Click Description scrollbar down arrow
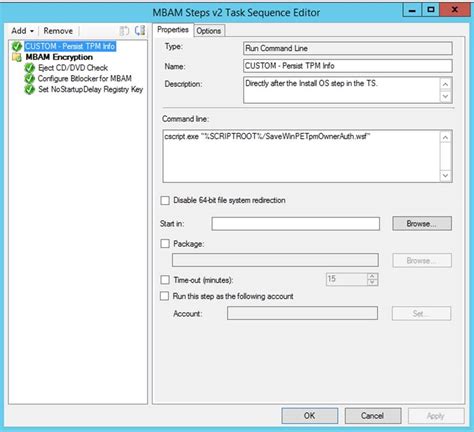 pyautogui.click(x=446, y=97)
